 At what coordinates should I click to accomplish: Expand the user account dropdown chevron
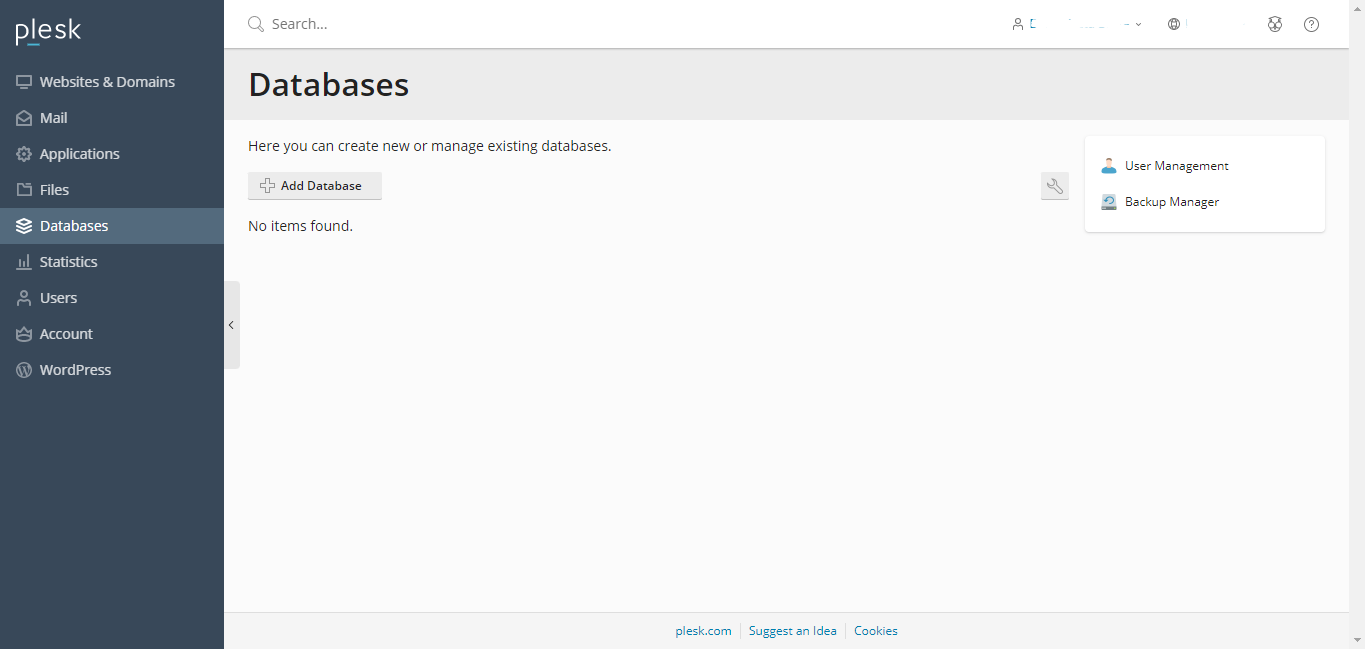point(1138,24)
